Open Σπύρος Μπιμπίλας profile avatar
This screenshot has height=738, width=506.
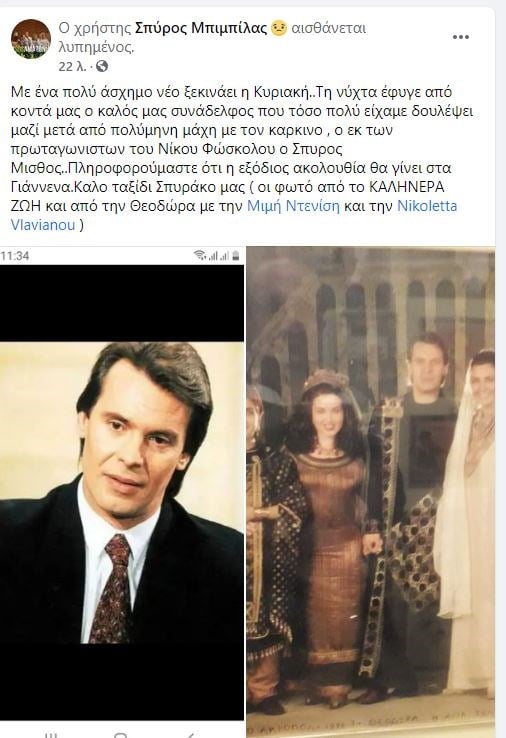pyautogui.click(x=31, y=39)
